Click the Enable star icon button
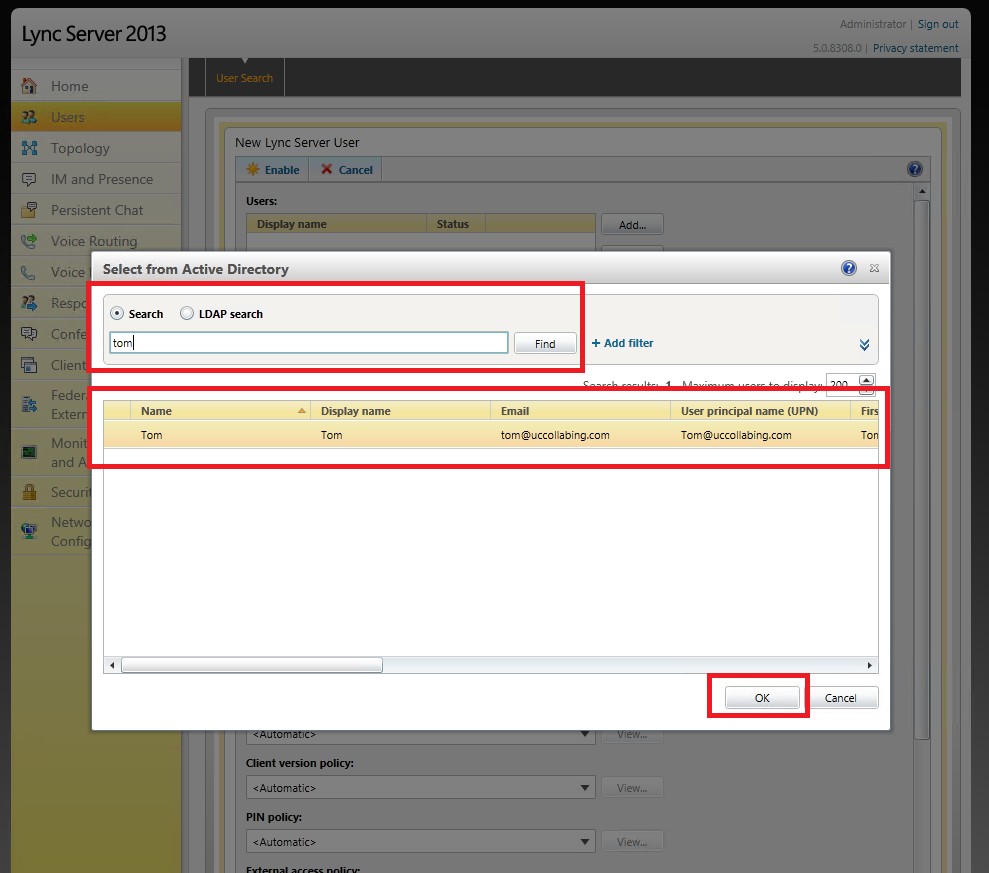This screenshot has height=873, width=989. (272, 170)
